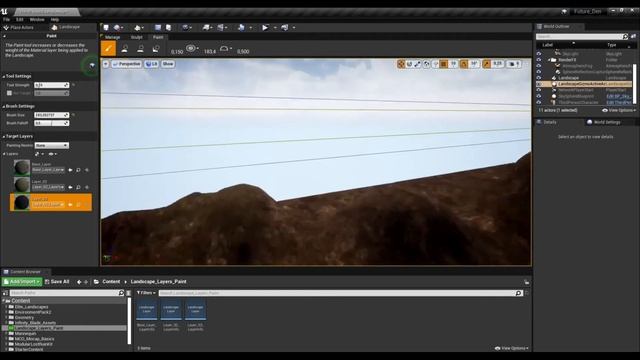640x360 pixels.
Task: Open the Help menu
Action: click(x=55, y=19)
